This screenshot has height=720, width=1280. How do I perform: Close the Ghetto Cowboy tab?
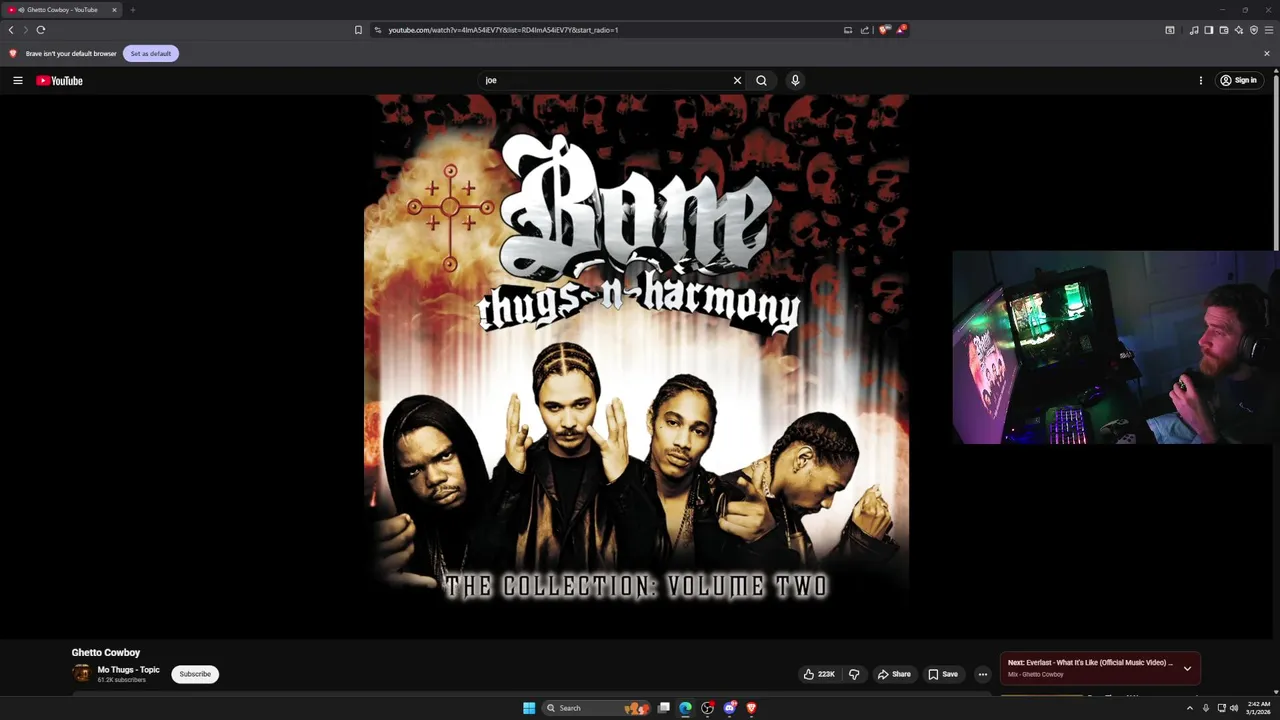[x=114, y=10]
